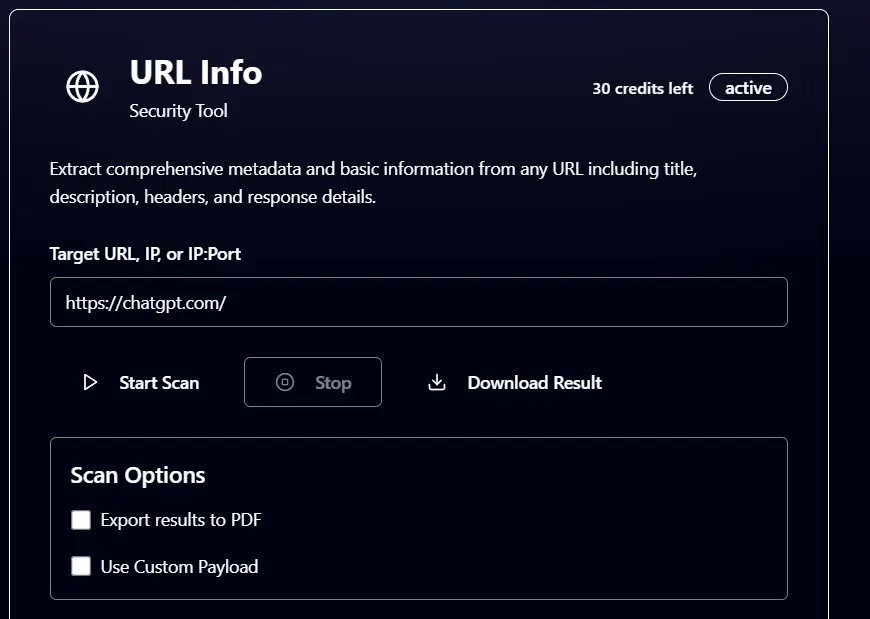Click the 'Use Custom Payload' label text
870x619 pixels.
coord(179,567)
